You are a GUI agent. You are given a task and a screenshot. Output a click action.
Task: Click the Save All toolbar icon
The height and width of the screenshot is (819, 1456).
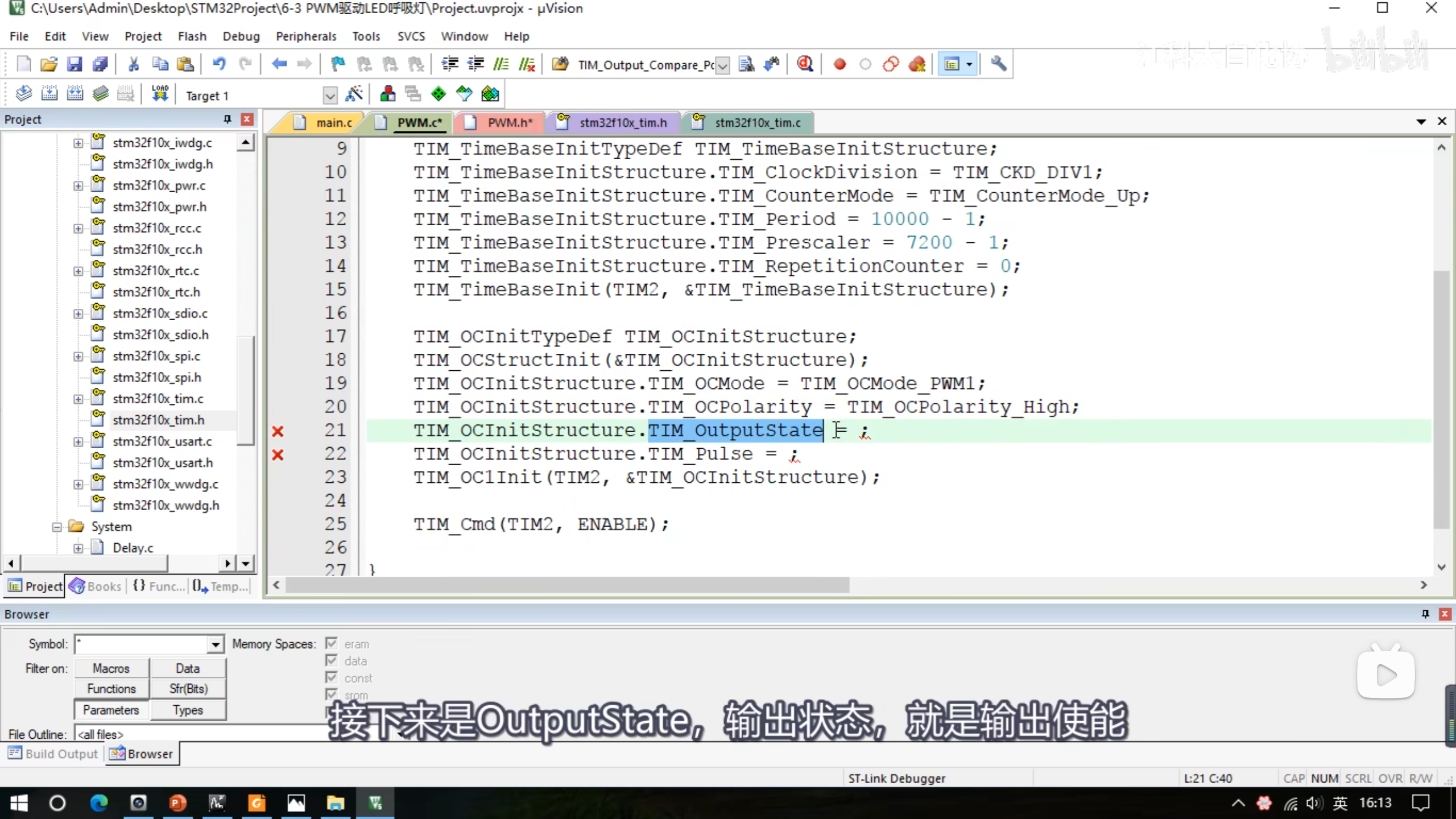(100, 64)
